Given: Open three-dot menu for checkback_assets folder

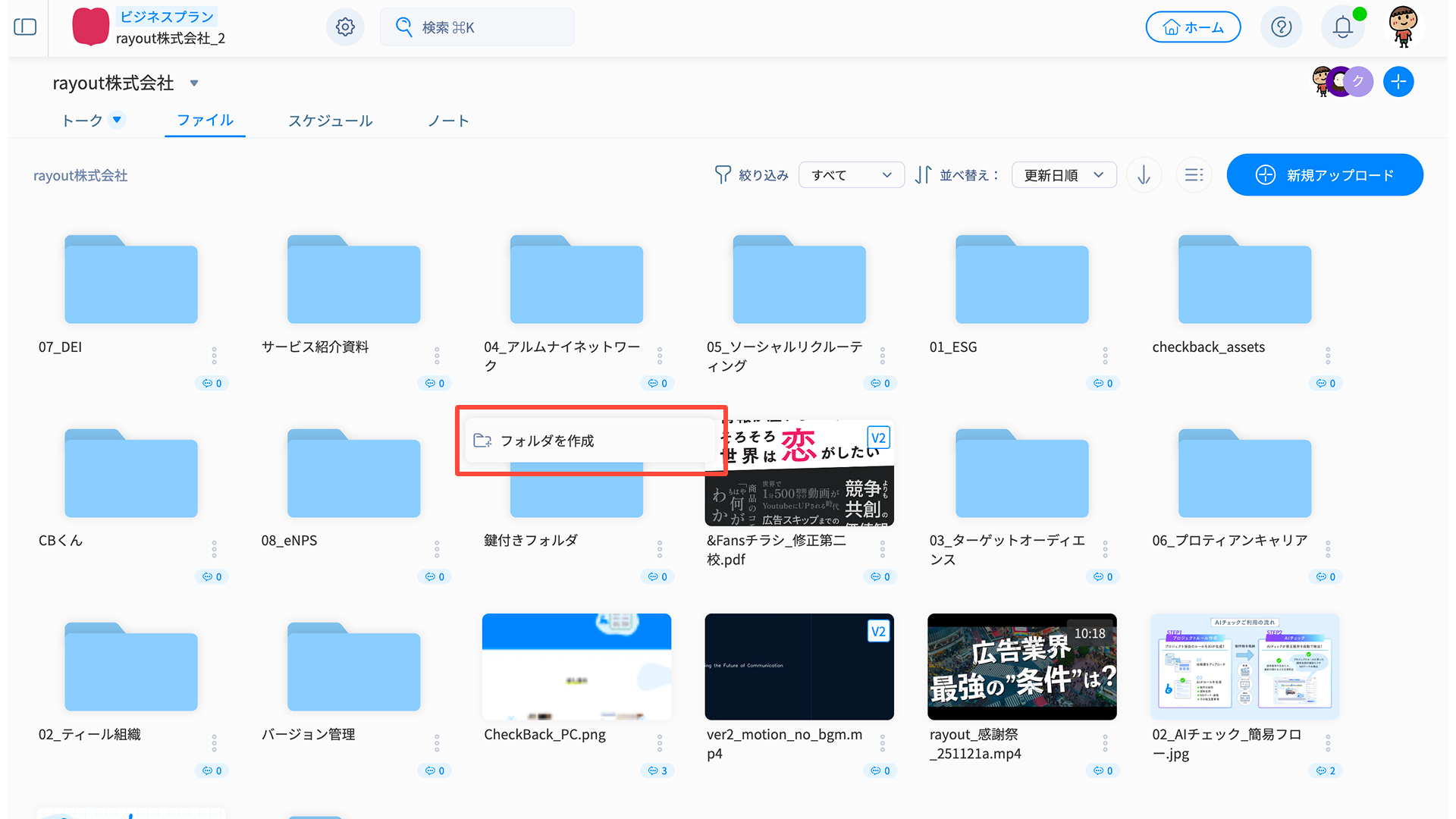Looking at the screenshot, I should tap(1327, 355).
